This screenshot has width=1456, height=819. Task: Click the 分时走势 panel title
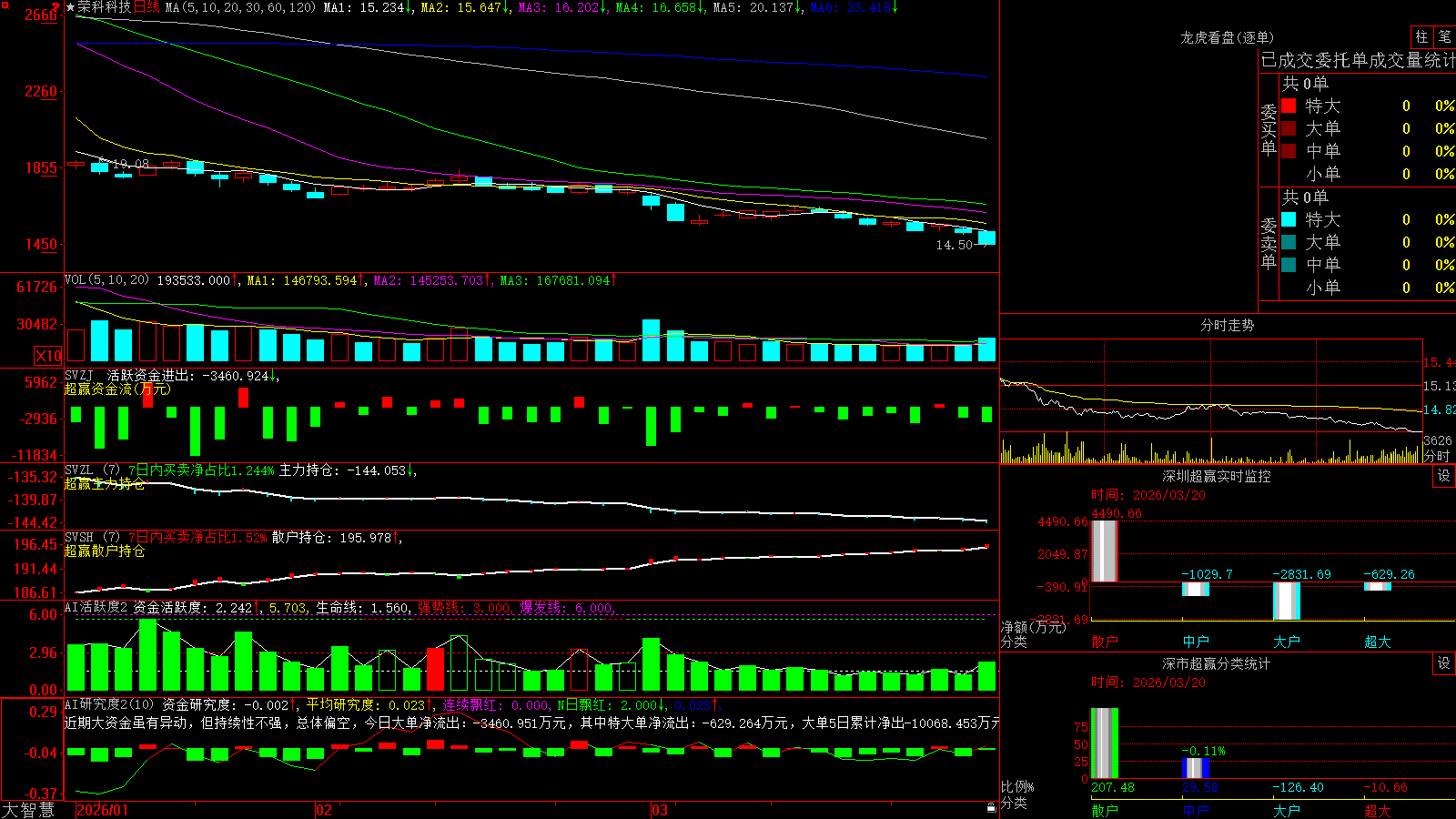tap(1227, 325)
